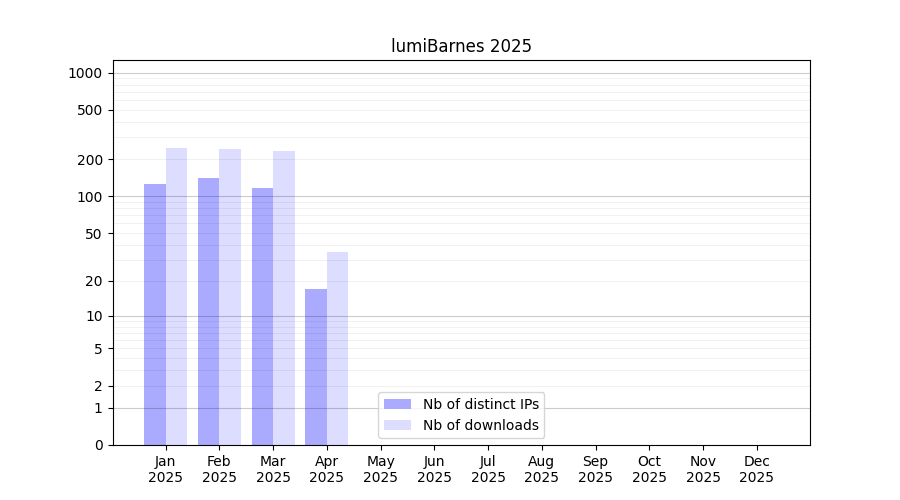Click the 'May 2025' x-axis label

[380, 469]
